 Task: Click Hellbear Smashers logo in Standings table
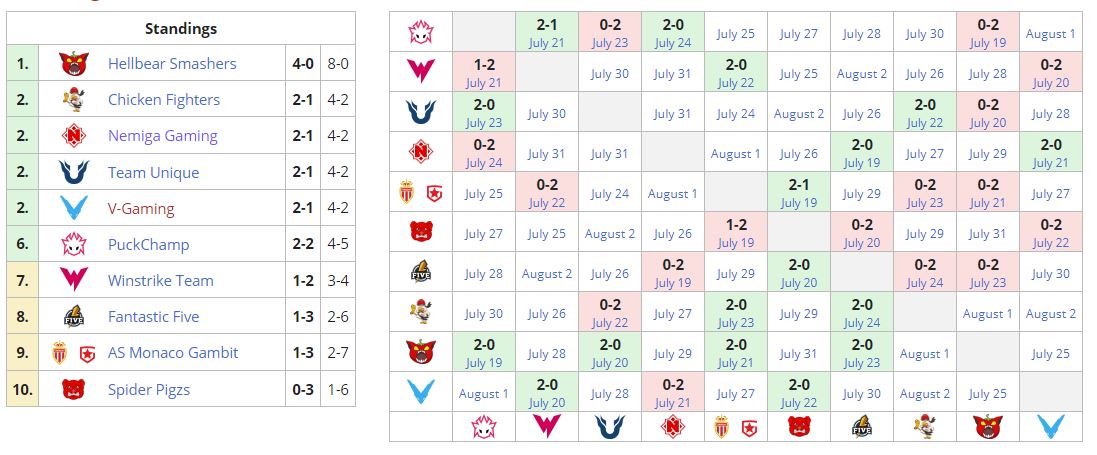[x=73, y=64]
